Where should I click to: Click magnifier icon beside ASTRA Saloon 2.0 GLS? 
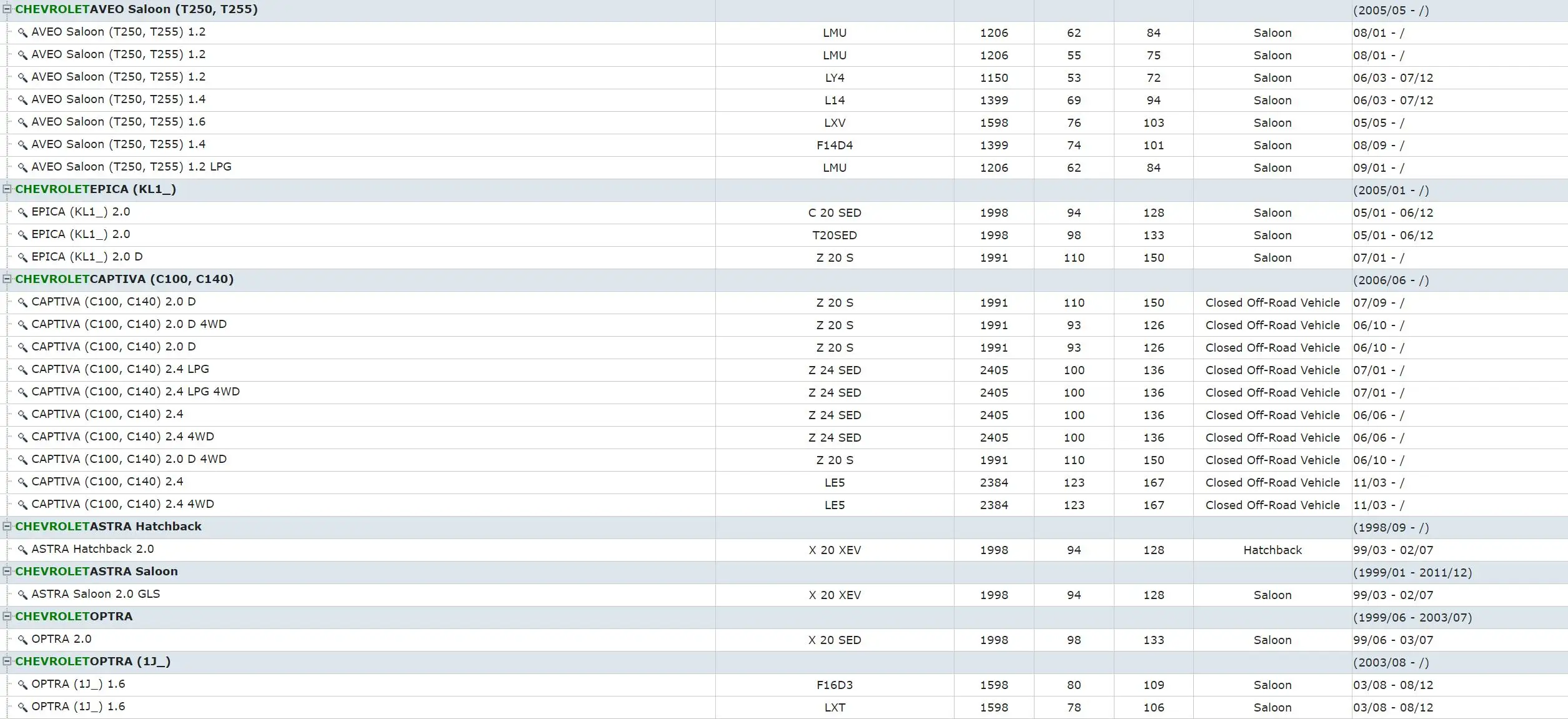pyautogui.click(x=22, y=595)
